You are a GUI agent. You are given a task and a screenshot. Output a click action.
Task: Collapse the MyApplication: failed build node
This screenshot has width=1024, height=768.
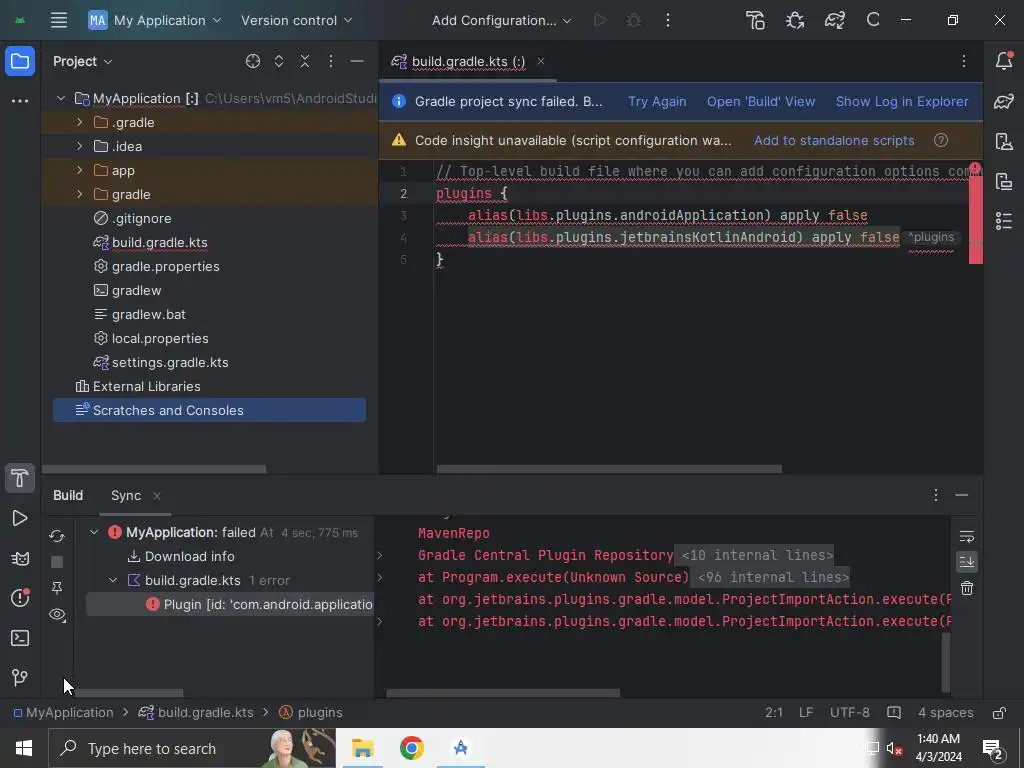tap(94, 532)
